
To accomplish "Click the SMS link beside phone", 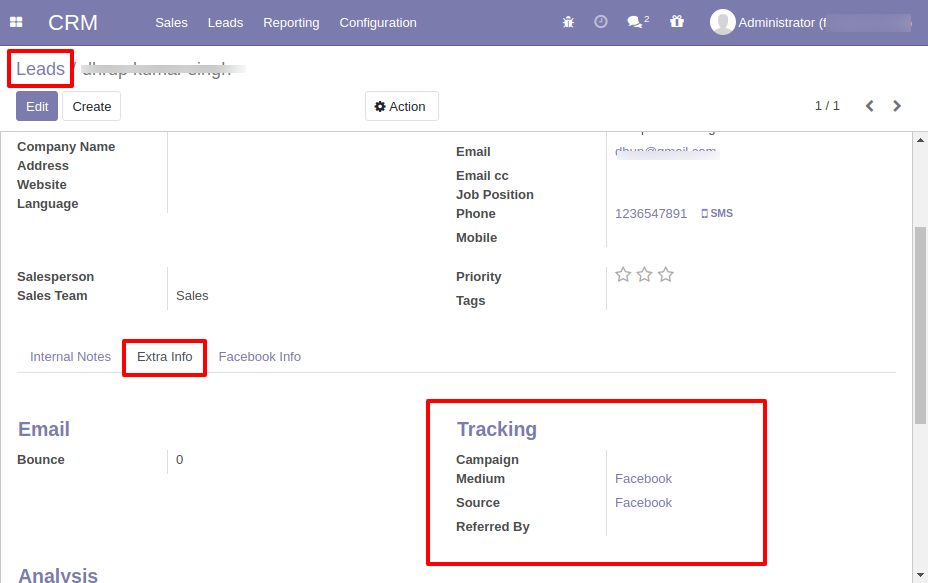I will (717, 214).
